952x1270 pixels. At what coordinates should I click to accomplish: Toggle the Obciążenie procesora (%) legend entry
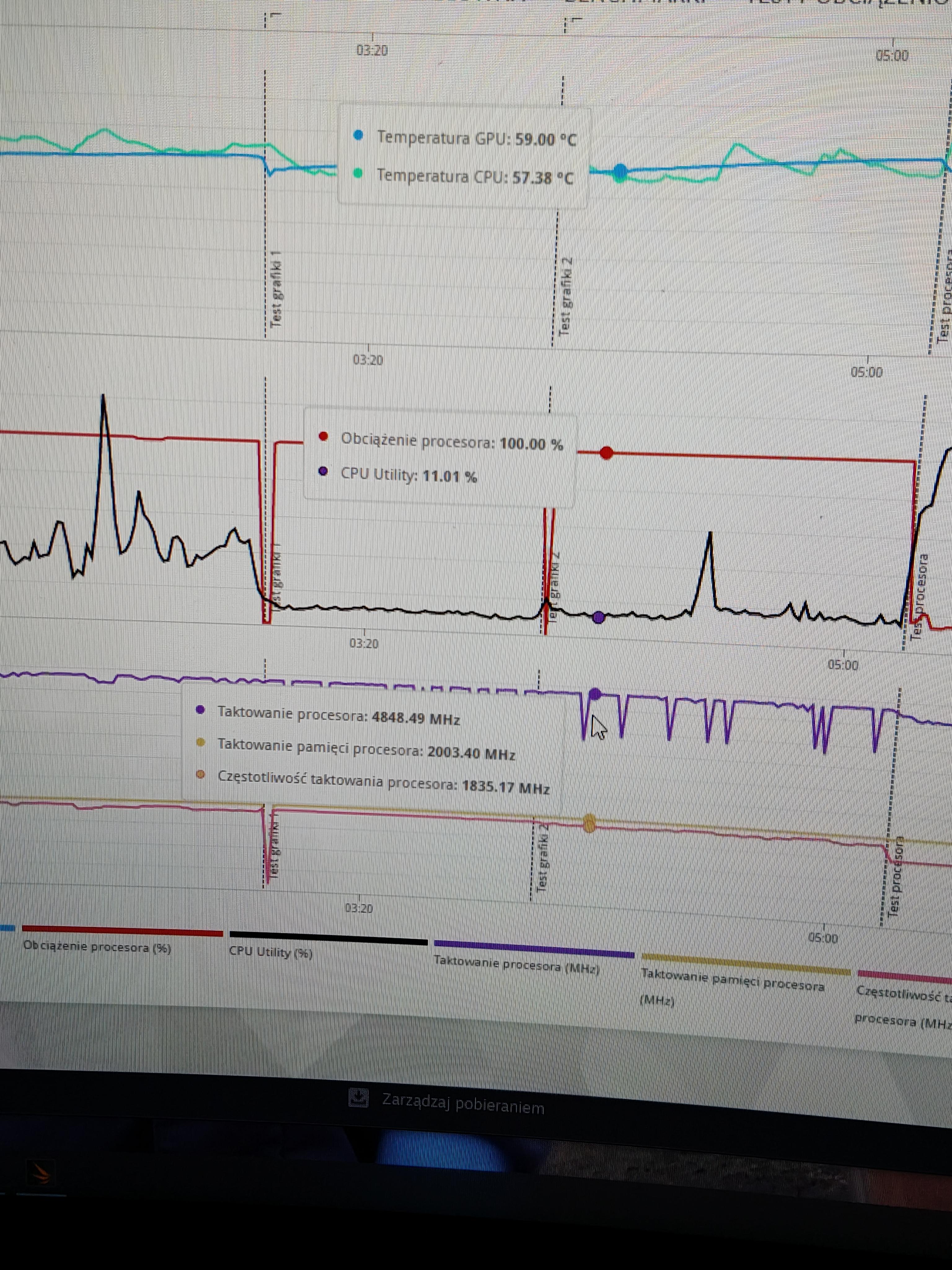97,947
